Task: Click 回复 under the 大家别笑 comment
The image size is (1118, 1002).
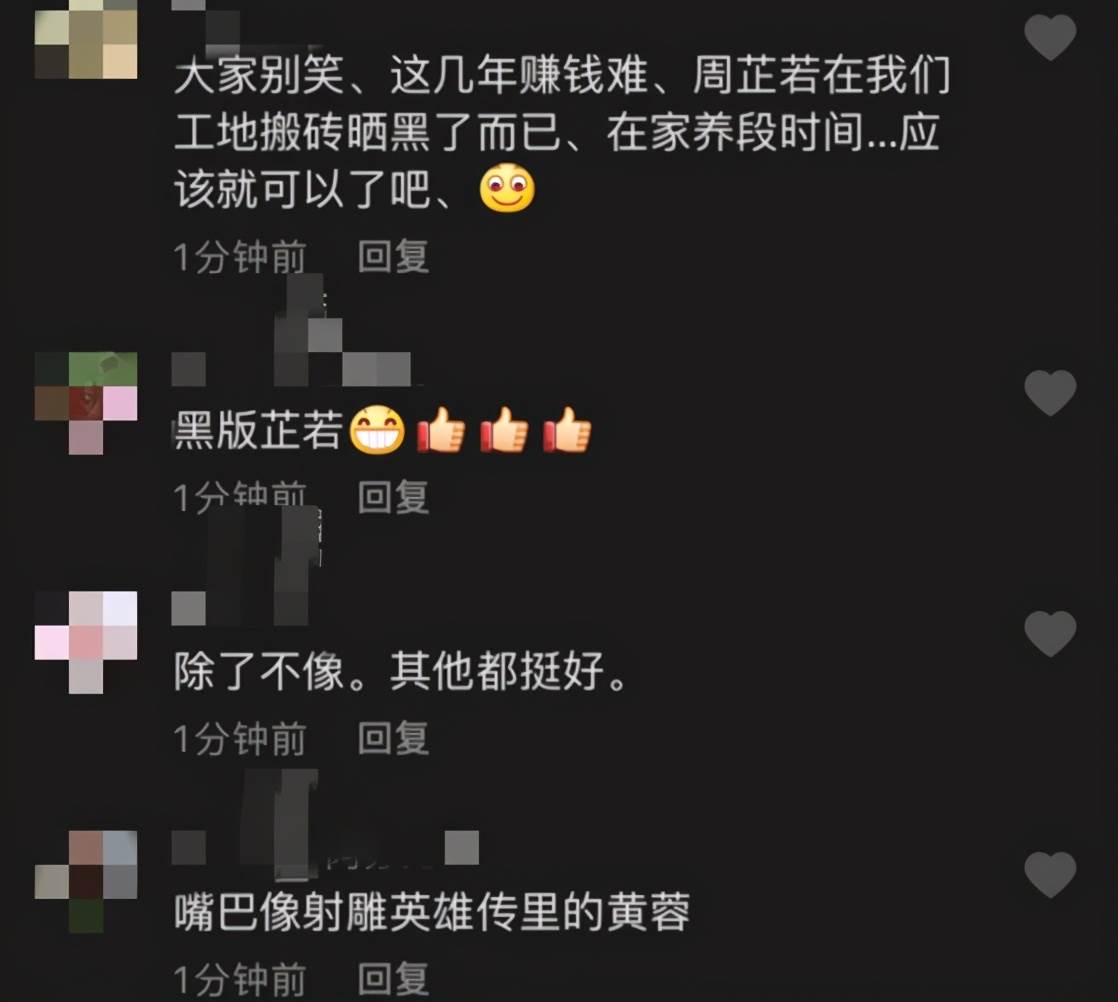Action: point(393,257)
